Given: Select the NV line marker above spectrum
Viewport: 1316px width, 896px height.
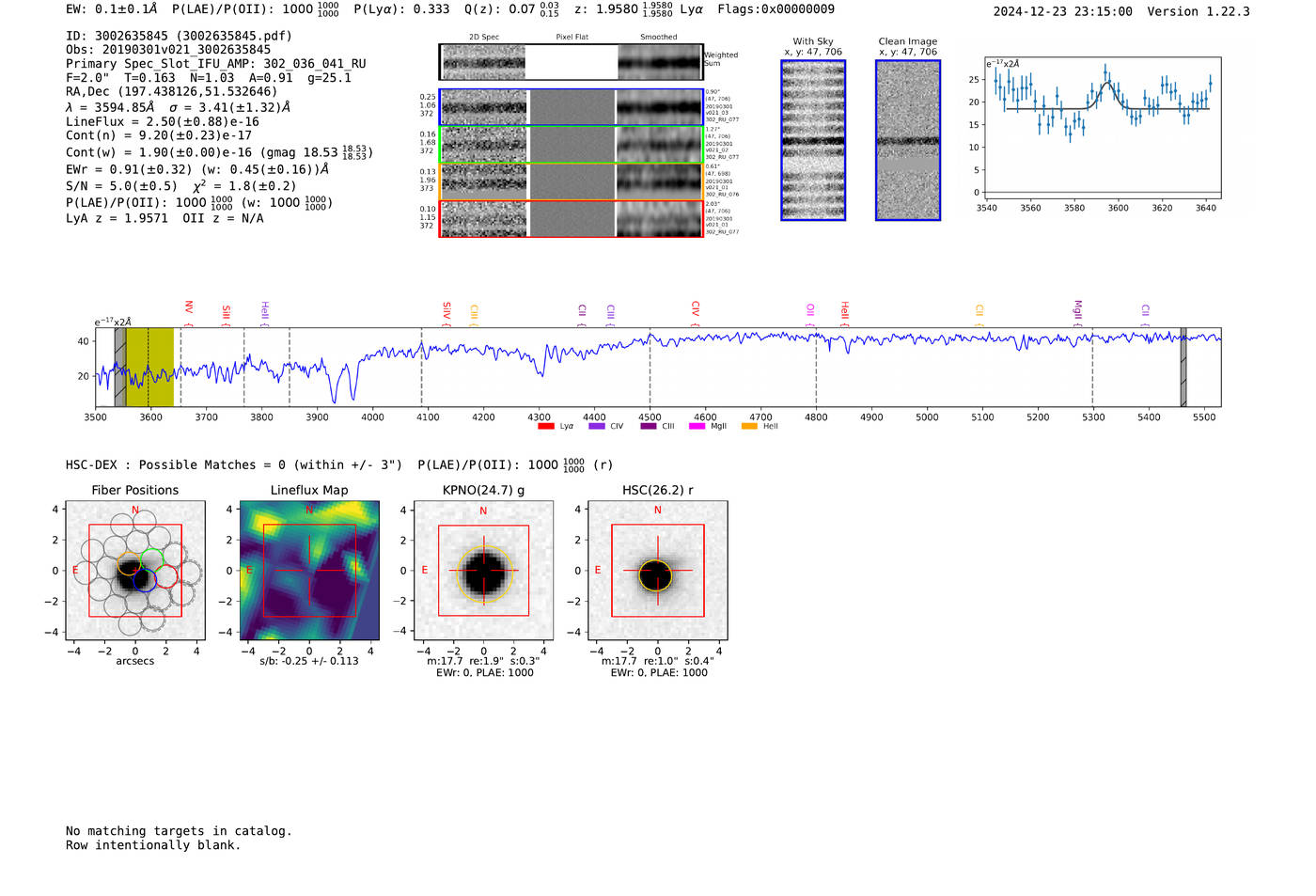Looking at the screenshot, I should click(189, 307).
